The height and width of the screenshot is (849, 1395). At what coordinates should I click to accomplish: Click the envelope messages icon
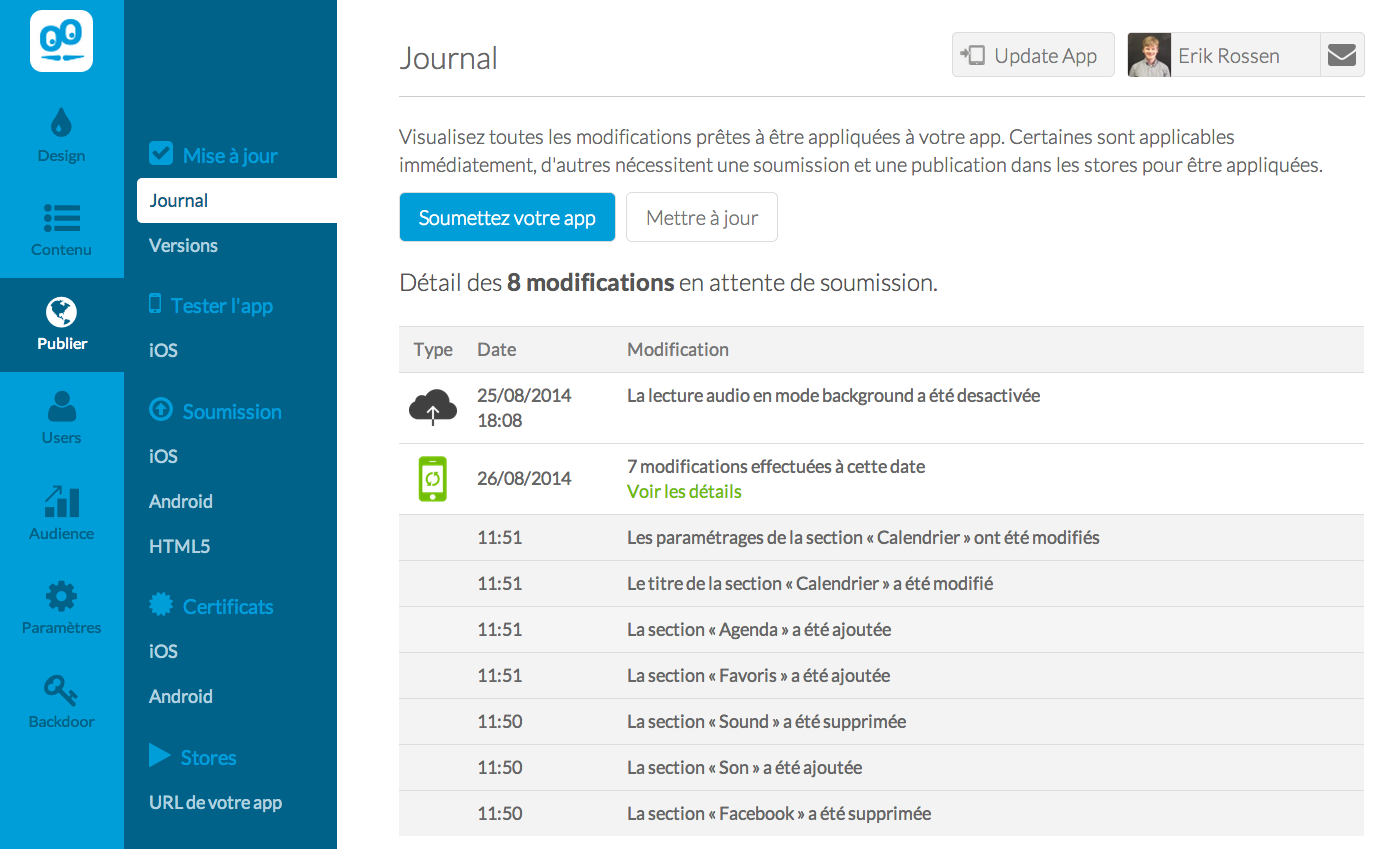[1342, 55]
